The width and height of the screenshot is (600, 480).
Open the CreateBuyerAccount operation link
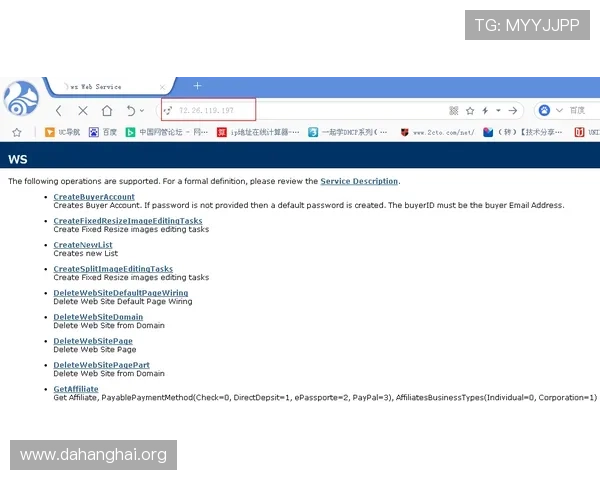[x=94, y=196]
